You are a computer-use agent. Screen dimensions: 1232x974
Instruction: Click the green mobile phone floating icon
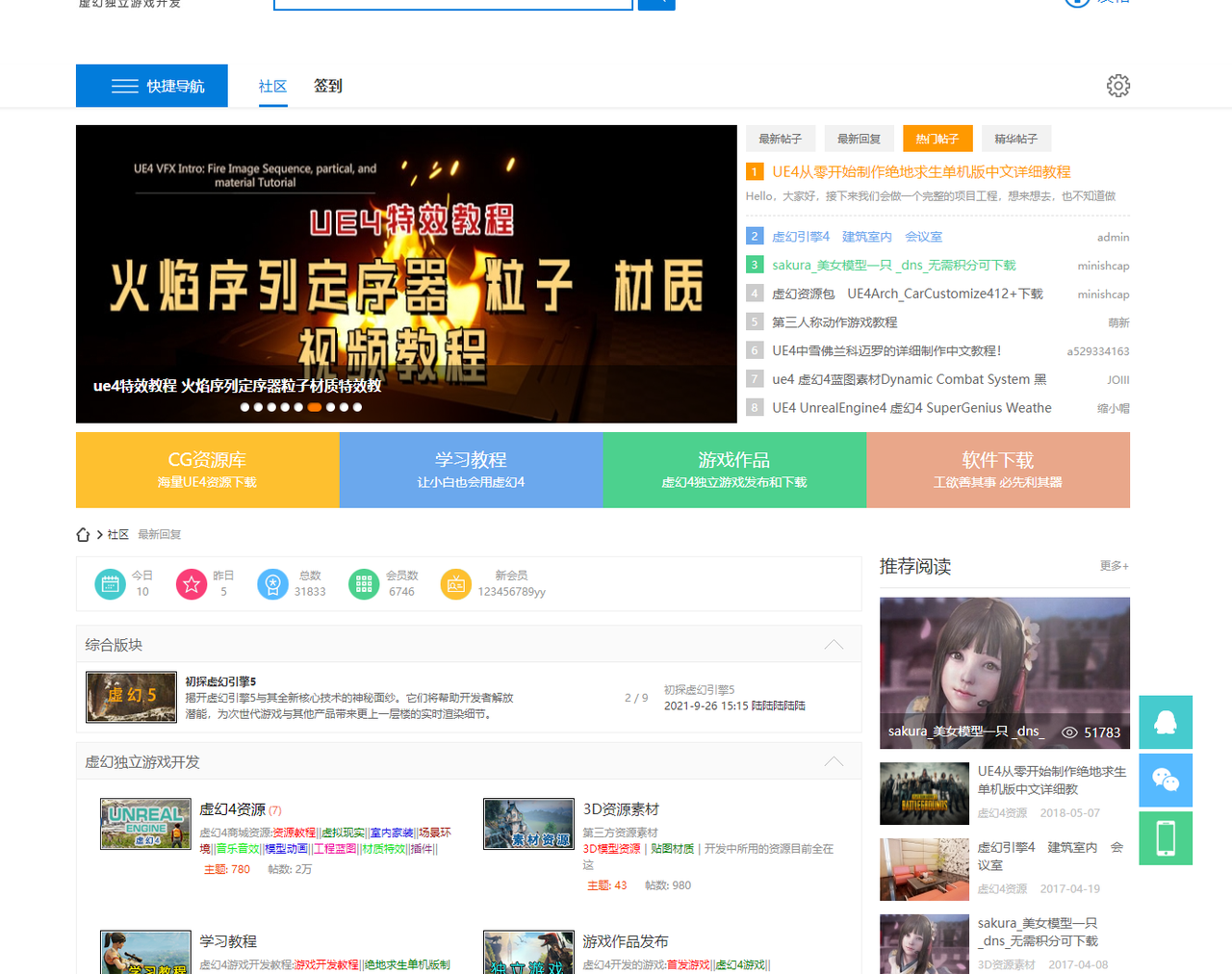pyautogui.click(x=1166, y=838)
